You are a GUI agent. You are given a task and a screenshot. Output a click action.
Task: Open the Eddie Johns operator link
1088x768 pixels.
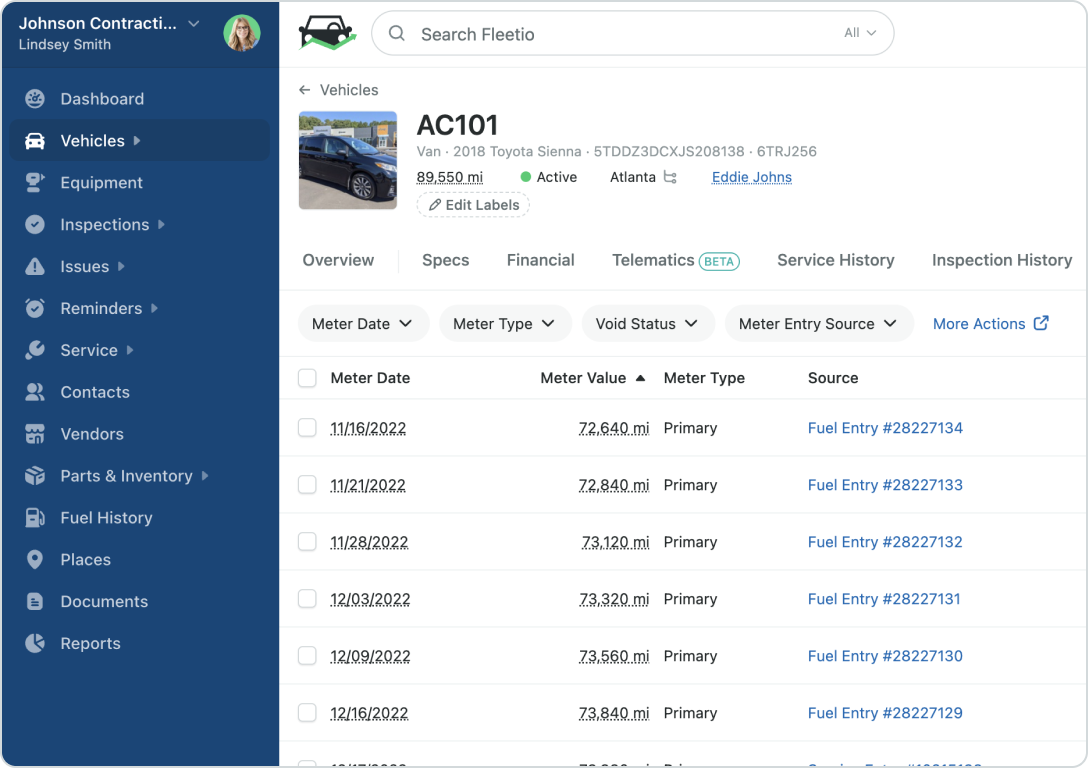tap(751, 177)
